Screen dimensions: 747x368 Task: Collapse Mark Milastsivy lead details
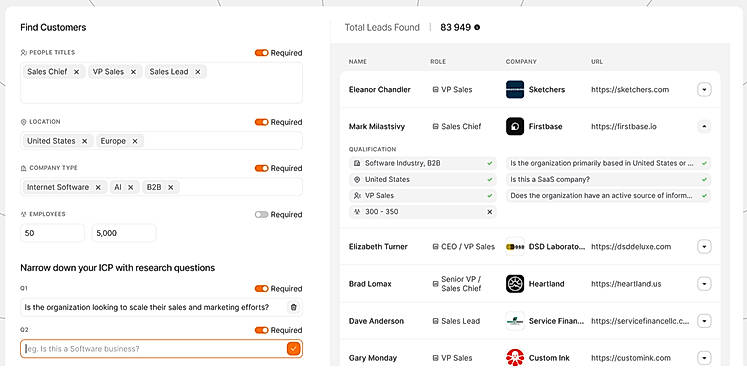pyautogui.click(x=704, y=126)
